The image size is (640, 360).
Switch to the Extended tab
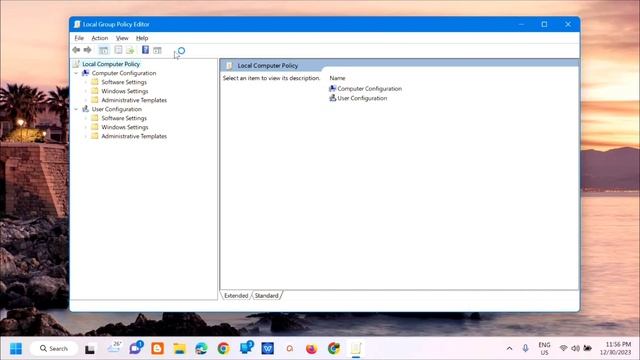coord(236,296)
